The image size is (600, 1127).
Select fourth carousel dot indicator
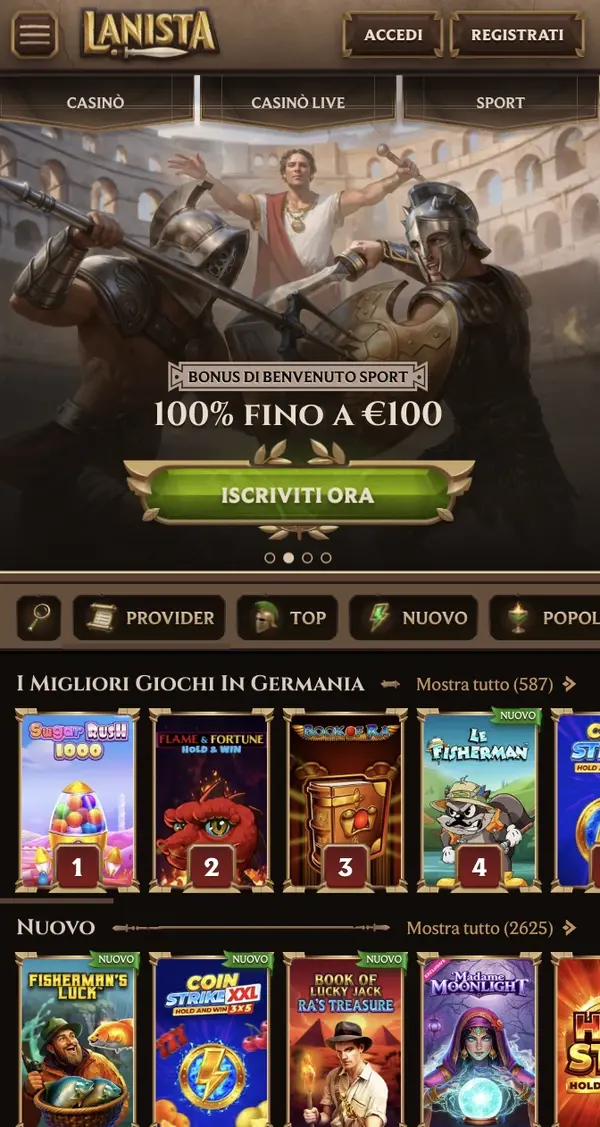tap(326, 558)
